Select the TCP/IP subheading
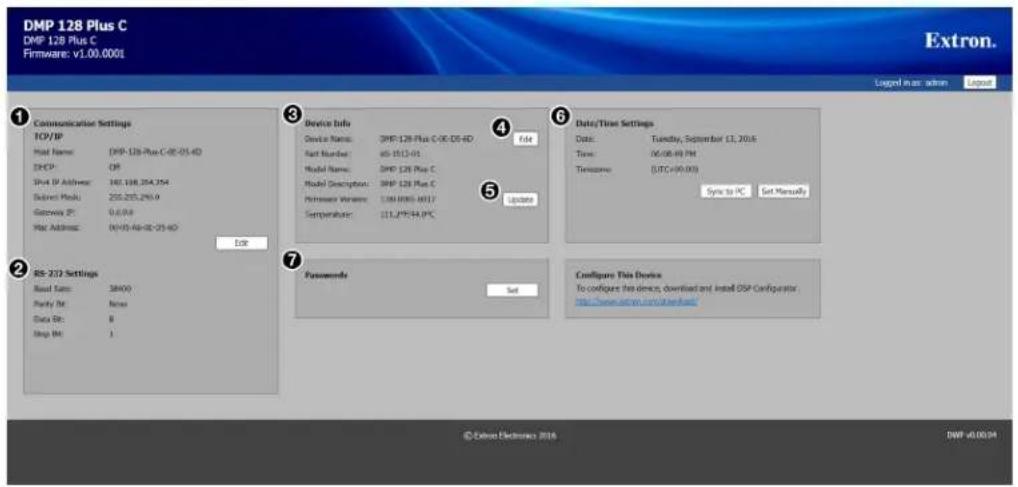The image size is (1018, 487). tap(47, 136)
